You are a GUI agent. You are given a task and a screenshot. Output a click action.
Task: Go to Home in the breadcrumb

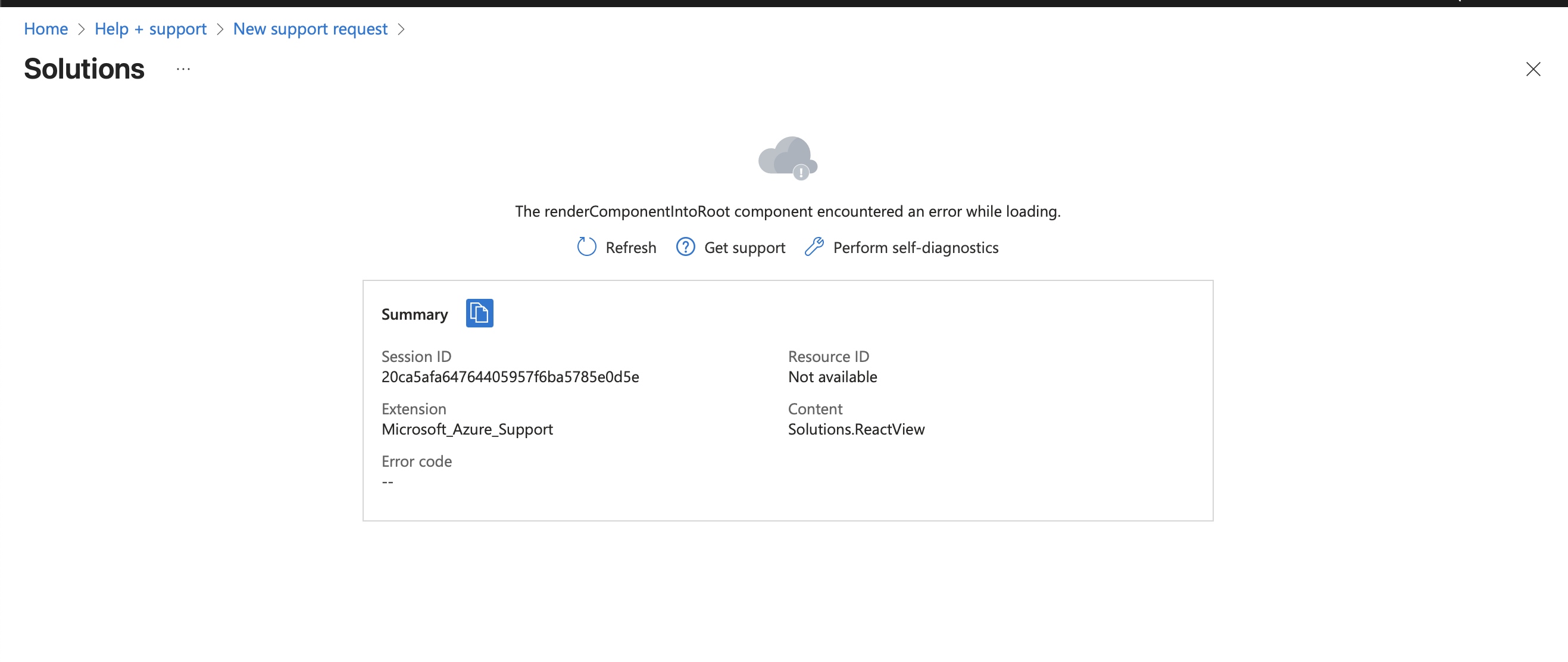[x=46, y=29]
